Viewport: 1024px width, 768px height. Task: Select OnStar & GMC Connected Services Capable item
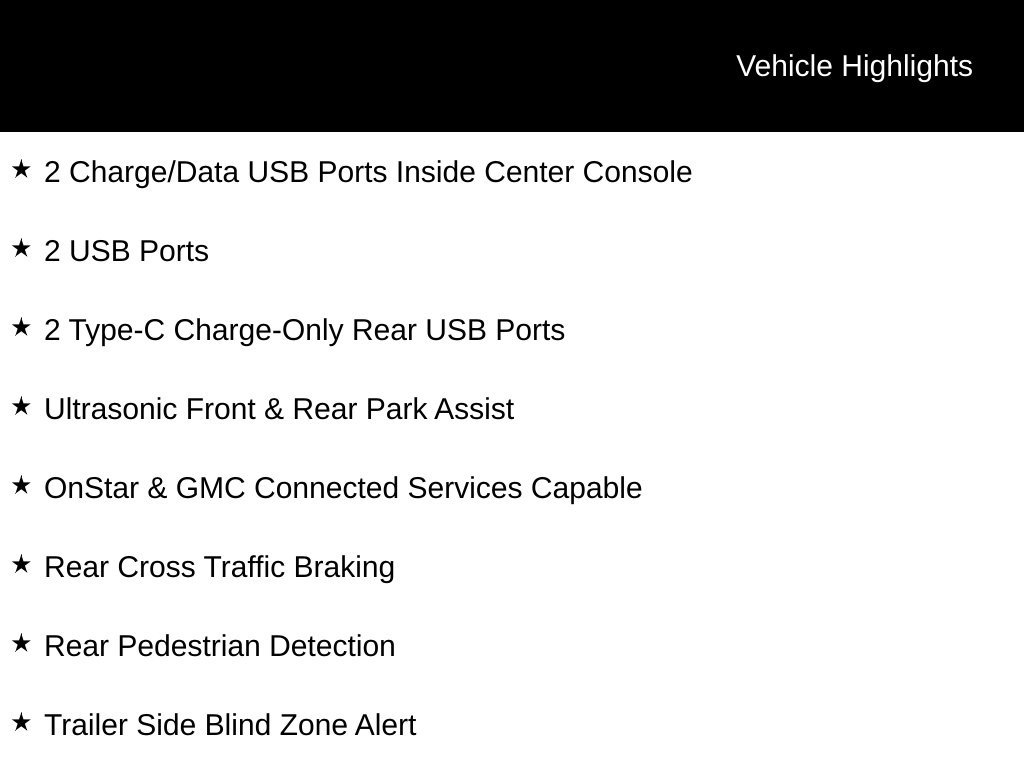tap(343, 488)
